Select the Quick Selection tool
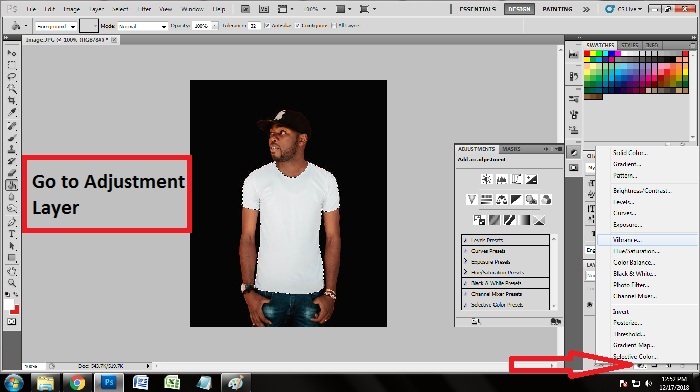This screenshot has width=700, height=392. pyautogui.click(x=12, y=88)
